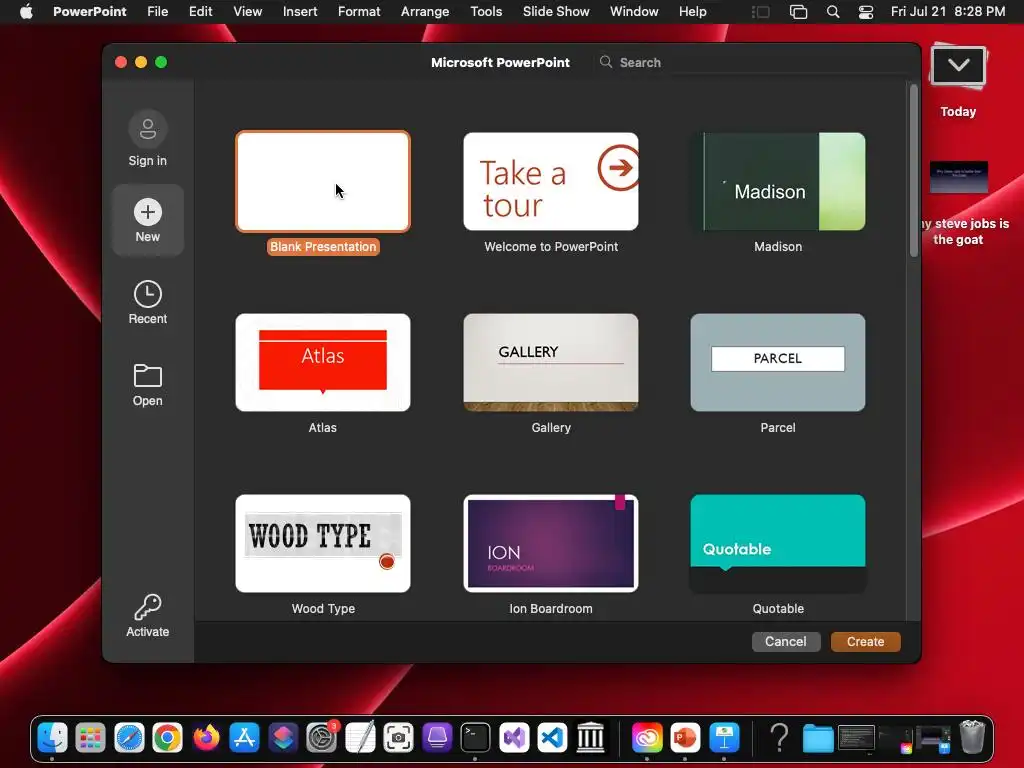The width and height of the screenshot is (1024, 768).
Task: Launch Safari from the dock
Action: [129, 738]
